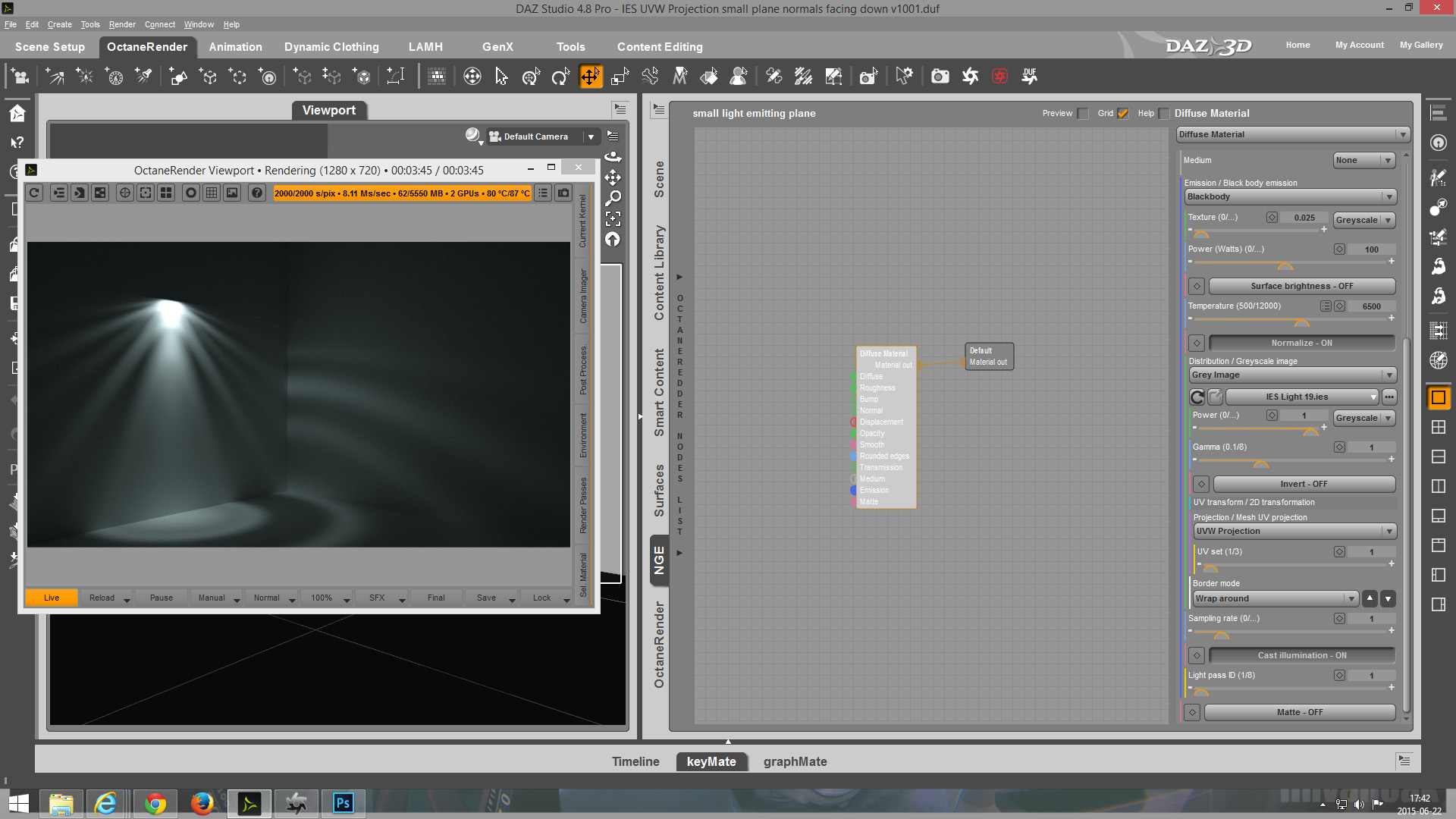Screen dimensions: 1456x819
Task: Click the create new camera icon
Action: coord(20,76)
